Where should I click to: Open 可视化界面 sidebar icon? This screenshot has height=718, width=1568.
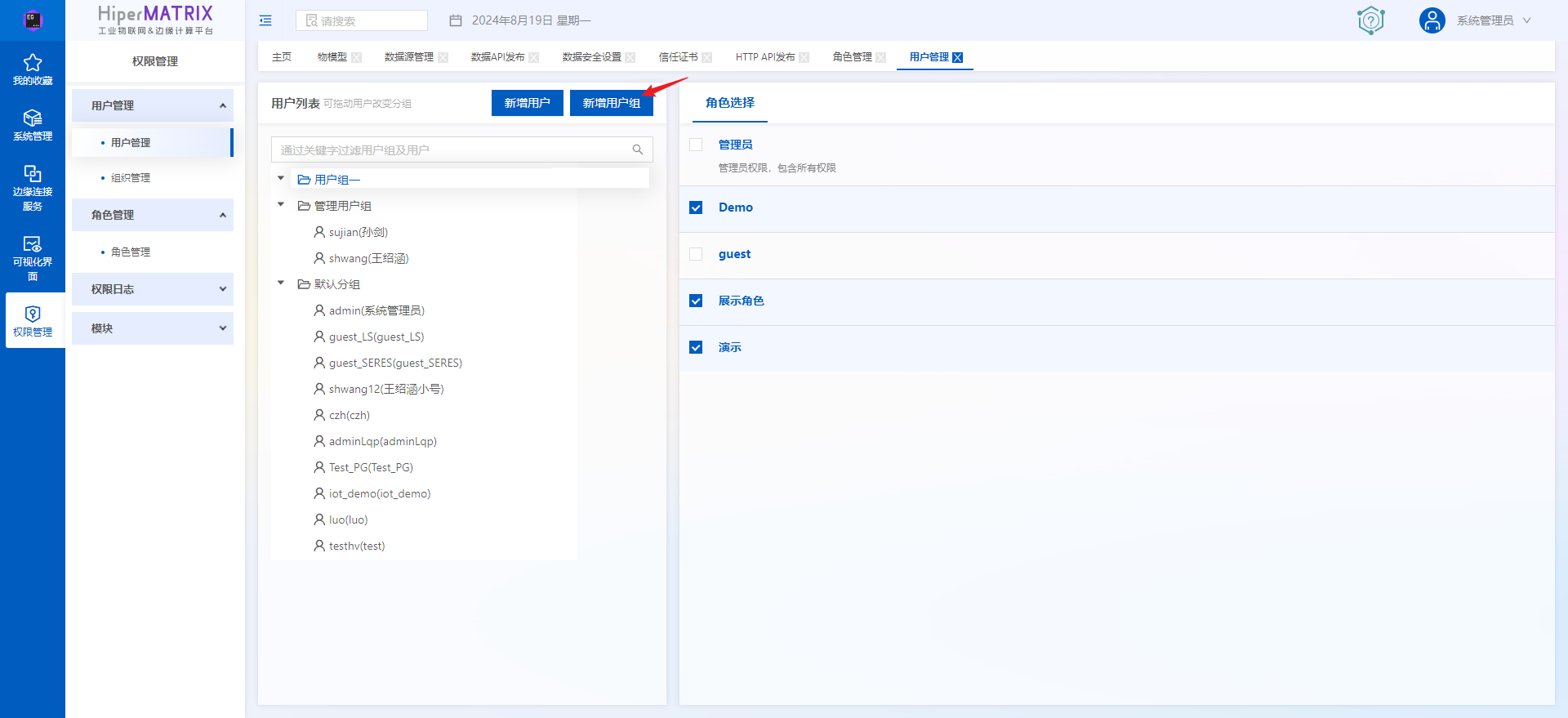33,243
